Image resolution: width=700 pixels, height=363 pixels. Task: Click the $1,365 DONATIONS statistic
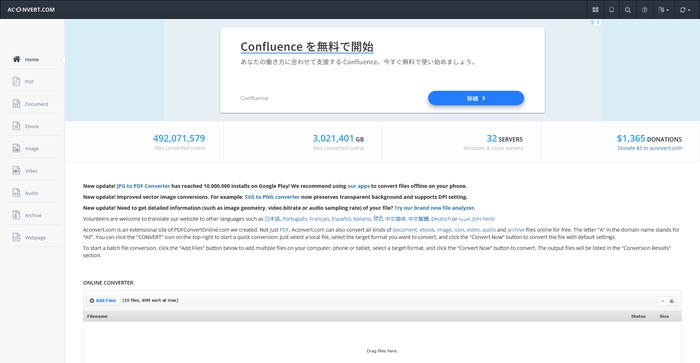tap(649, 139)
